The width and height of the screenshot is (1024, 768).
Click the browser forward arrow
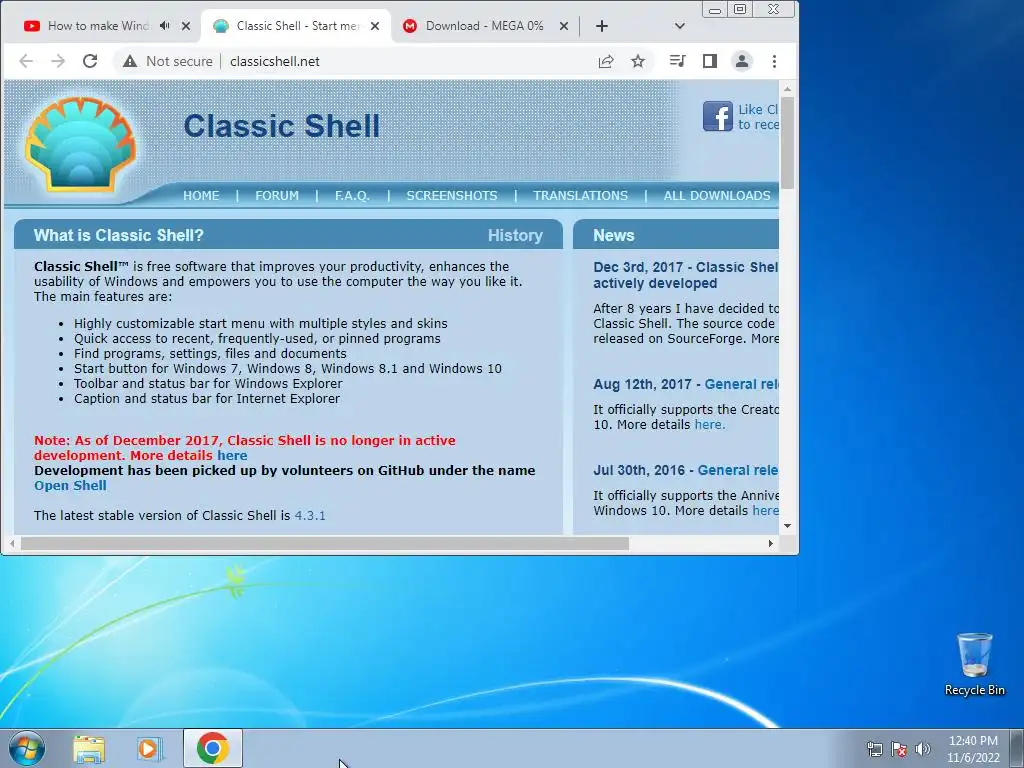[x=58, y=61]
